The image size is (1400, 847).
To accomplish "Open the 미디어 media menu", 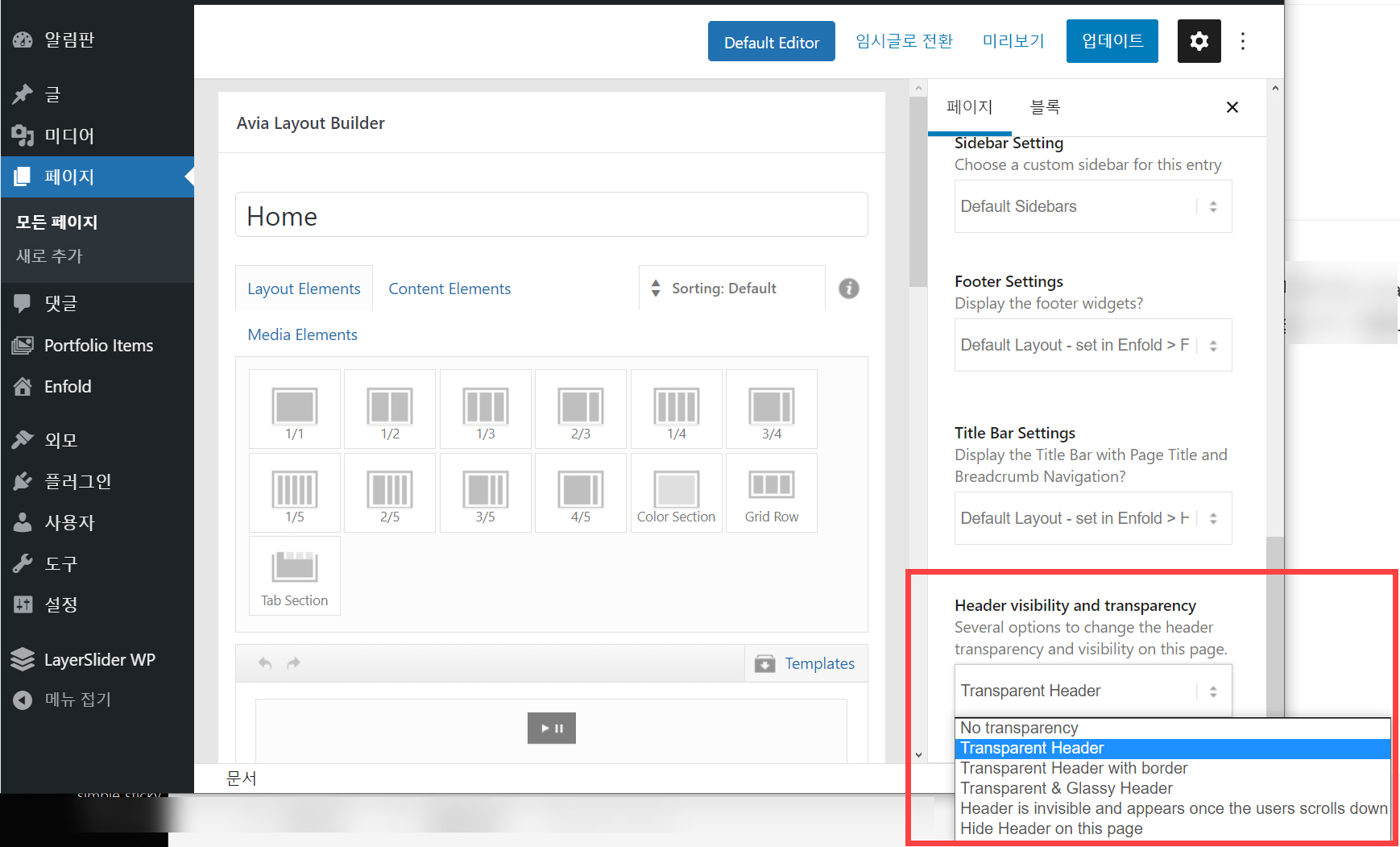I will pos(97,135).
